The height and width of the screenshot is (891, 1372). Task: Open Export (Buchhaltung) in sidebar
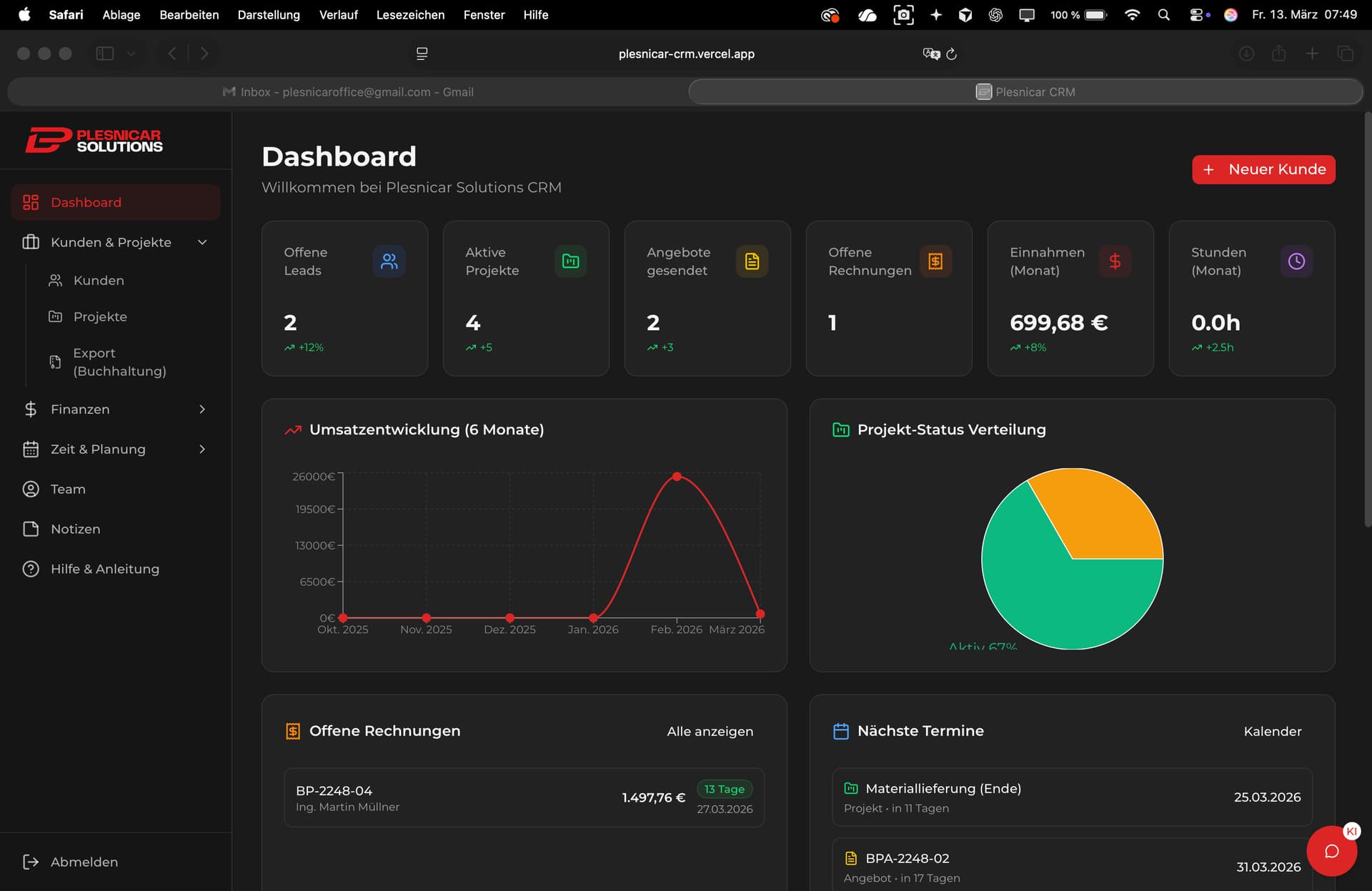(x=119, y=362)
